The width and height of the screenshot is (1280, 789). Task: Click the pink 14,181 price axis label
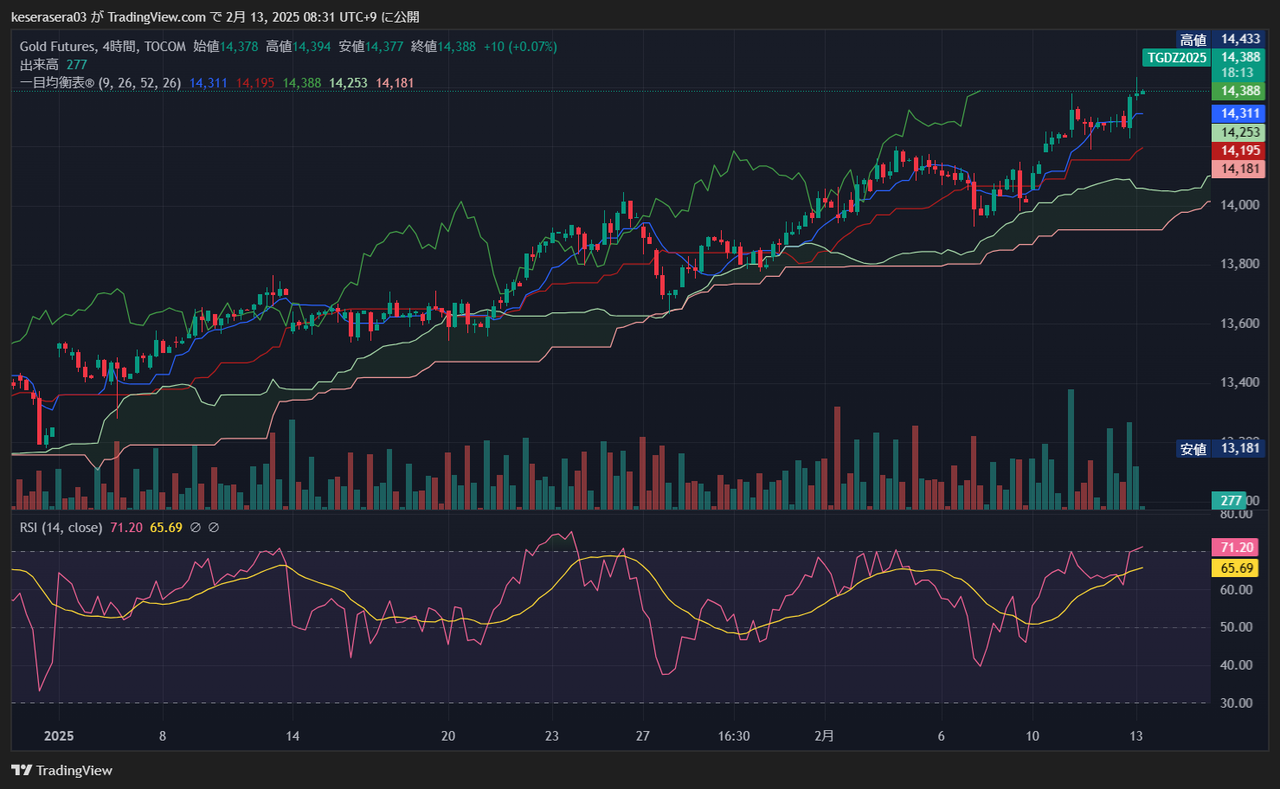click(1239, 169)
